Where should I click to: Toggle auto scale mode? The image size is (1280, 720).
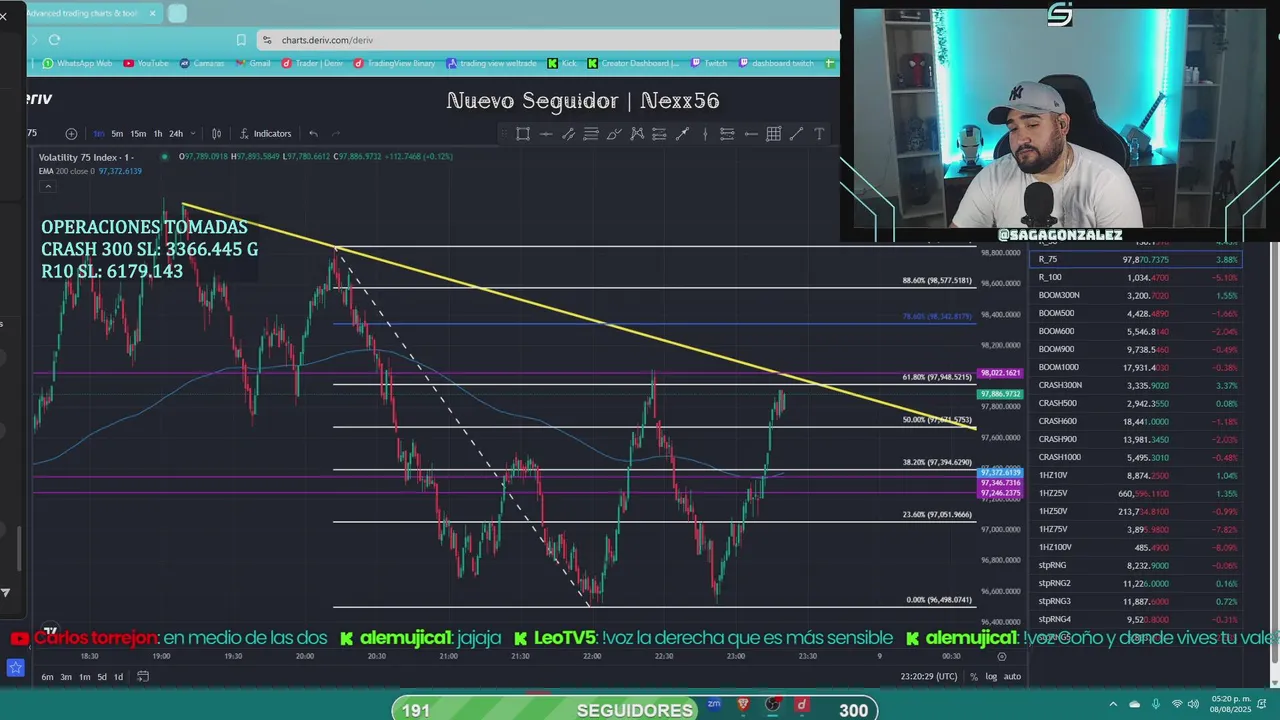pos(1012,677)
